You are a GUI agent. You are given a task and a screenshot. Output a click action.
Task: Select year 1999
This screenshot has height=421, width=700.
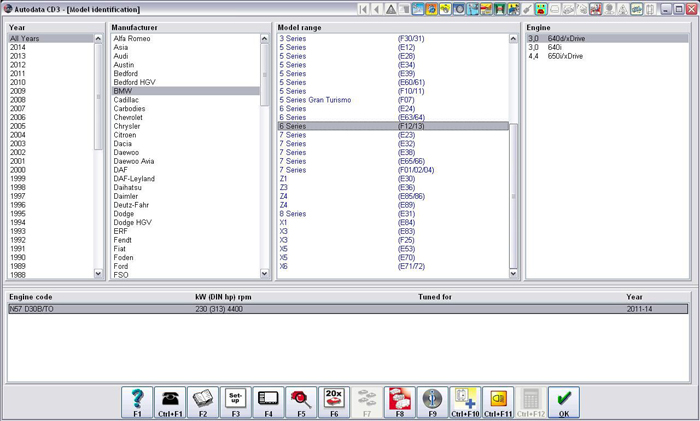(18, 179)
